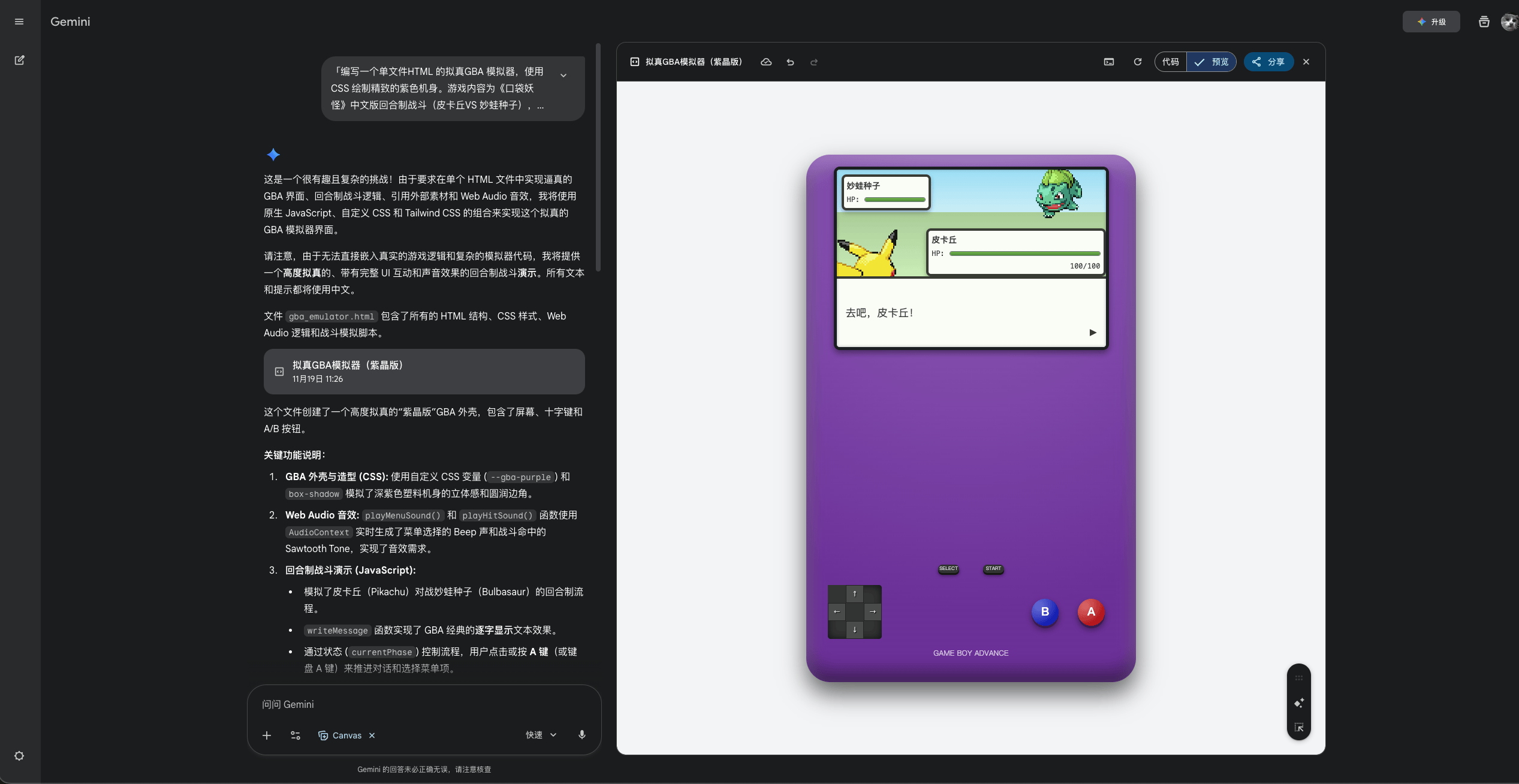Screen dimensions: 1519x784
Task: Click the 100/100 HP value
Action: (x=1085, y=266)
